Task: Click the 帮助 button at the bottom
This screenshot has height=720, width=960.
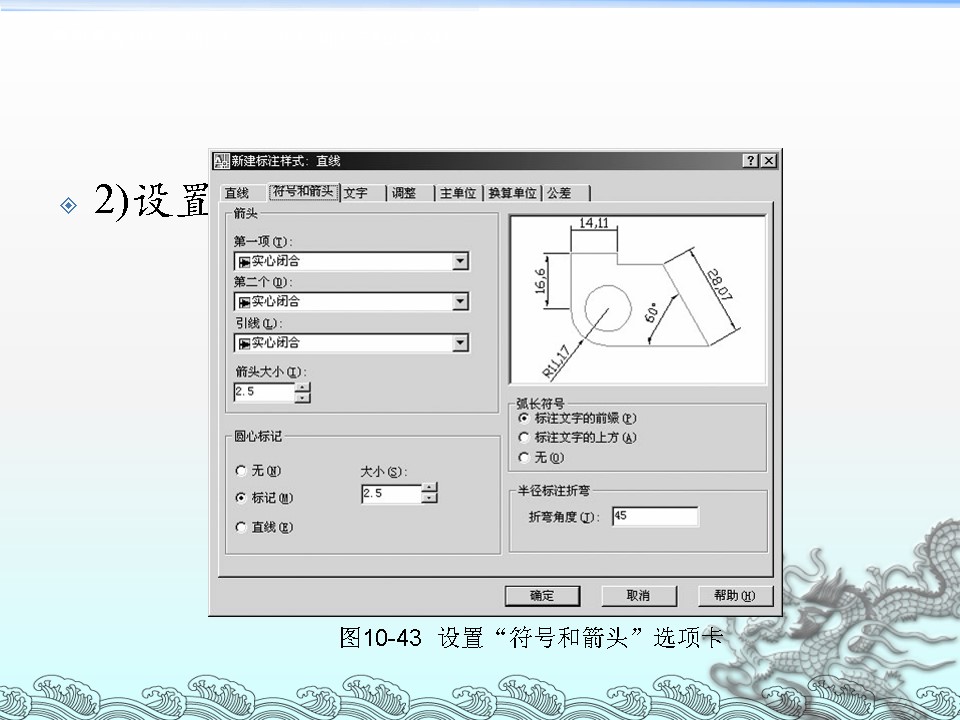Action: 735,596
